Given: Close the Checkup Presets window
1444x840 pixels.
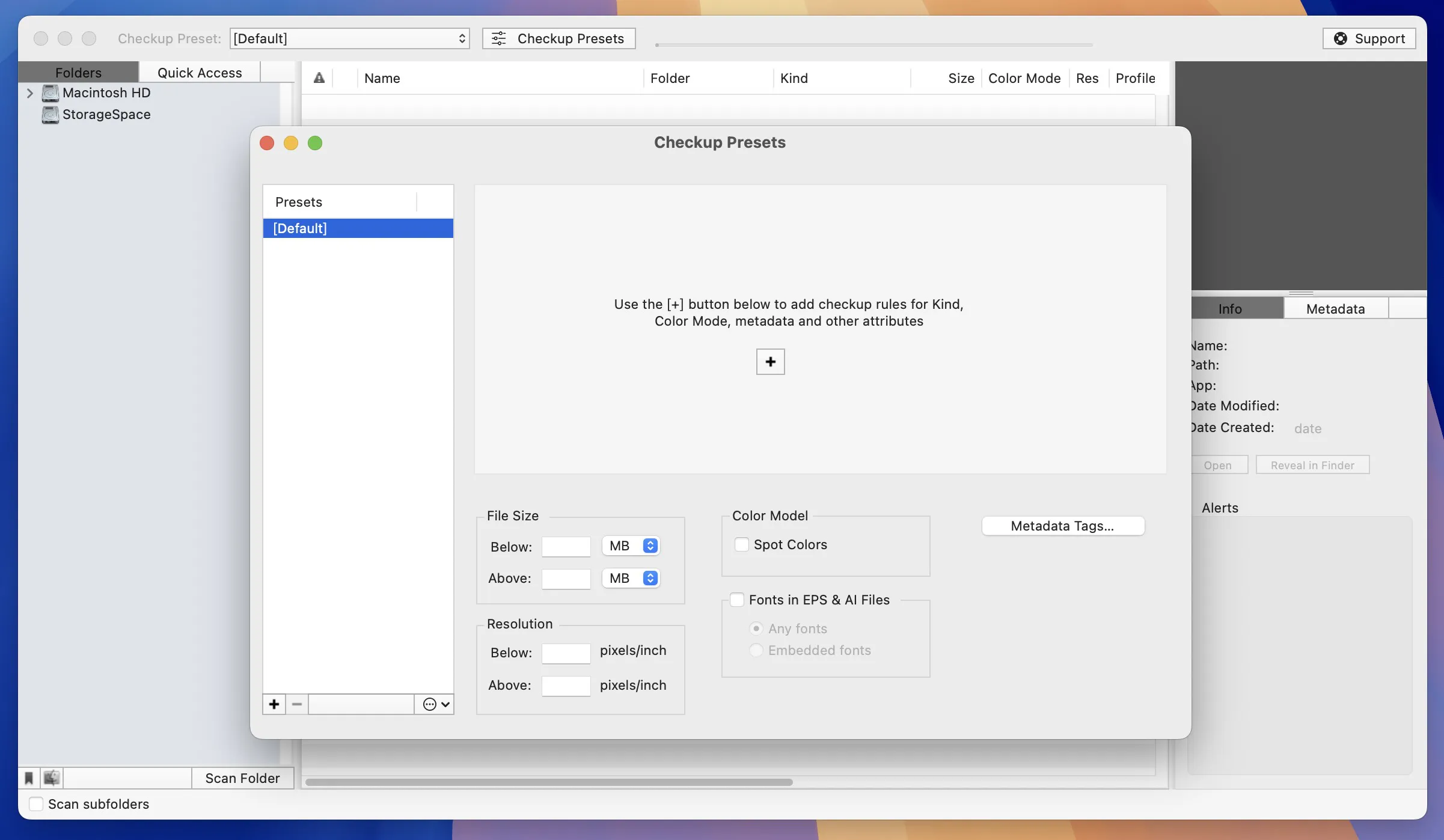Looking at the screenshot, I should point(267,143).
